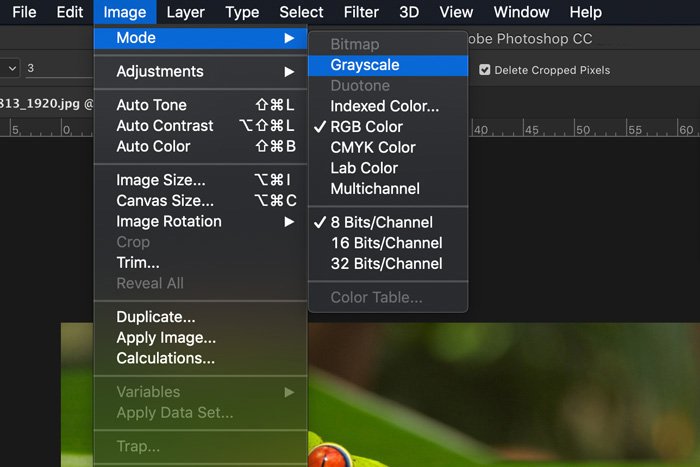Image resolution: width=700 pixels, height=467 pixels.
Task: Click the frog photo on canvas
Action: click(500, 400)
